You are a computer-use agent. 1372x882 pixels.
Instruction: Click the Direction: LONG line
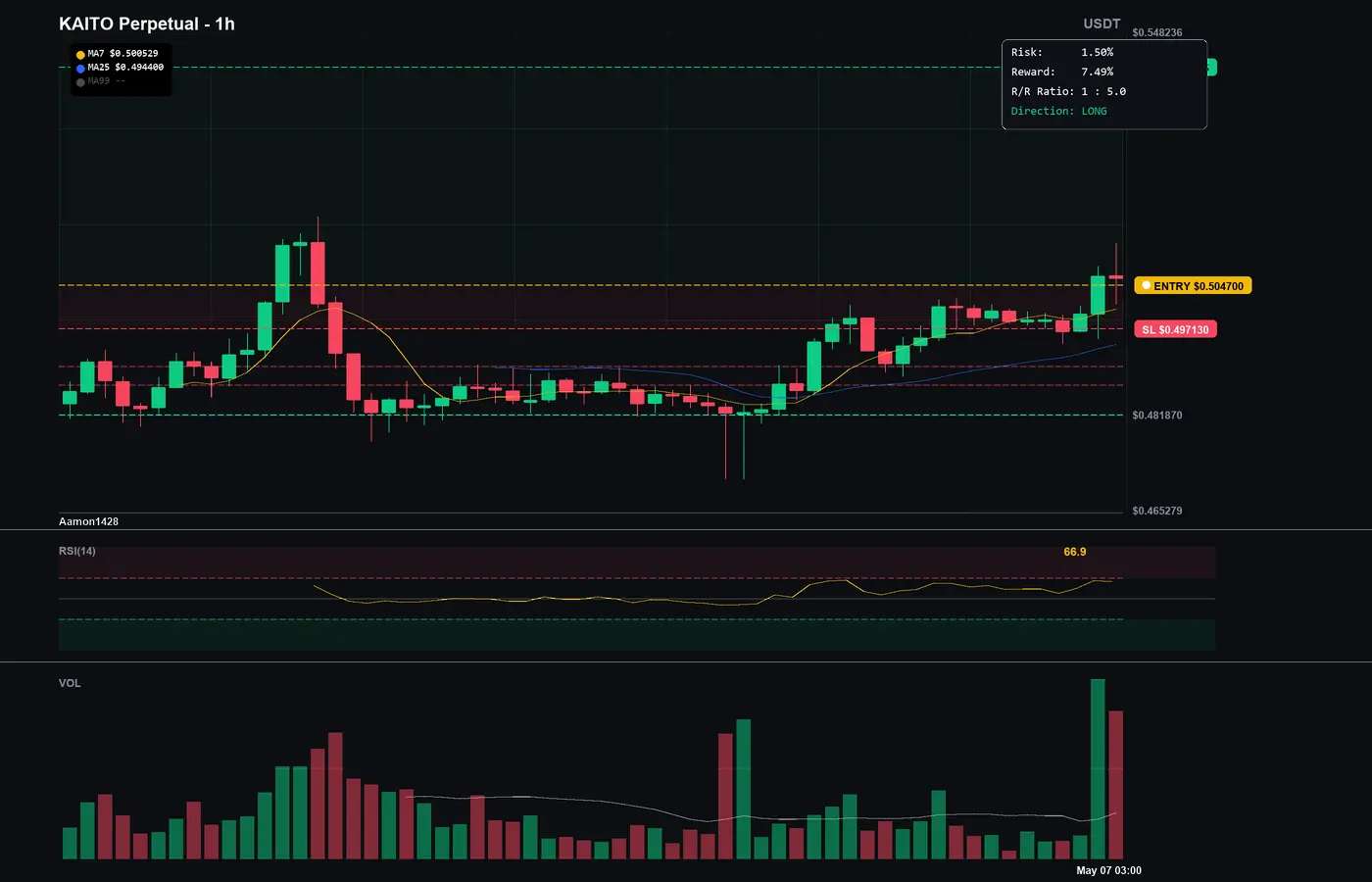(x=1058, y=111)
